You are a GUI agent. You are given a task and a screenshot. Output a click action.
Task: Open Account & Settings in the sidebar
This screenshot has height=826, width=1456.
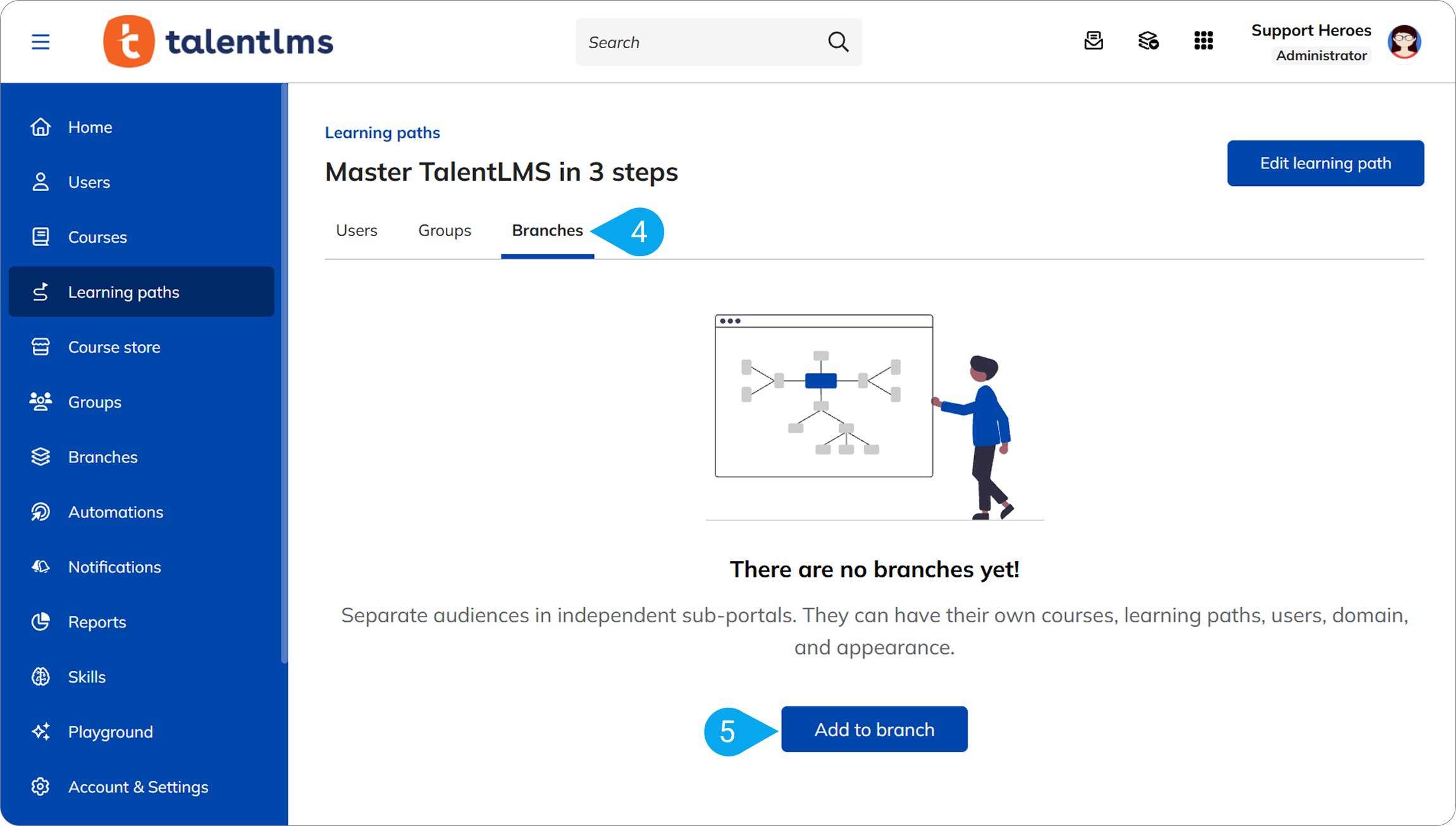click(142, 787)
